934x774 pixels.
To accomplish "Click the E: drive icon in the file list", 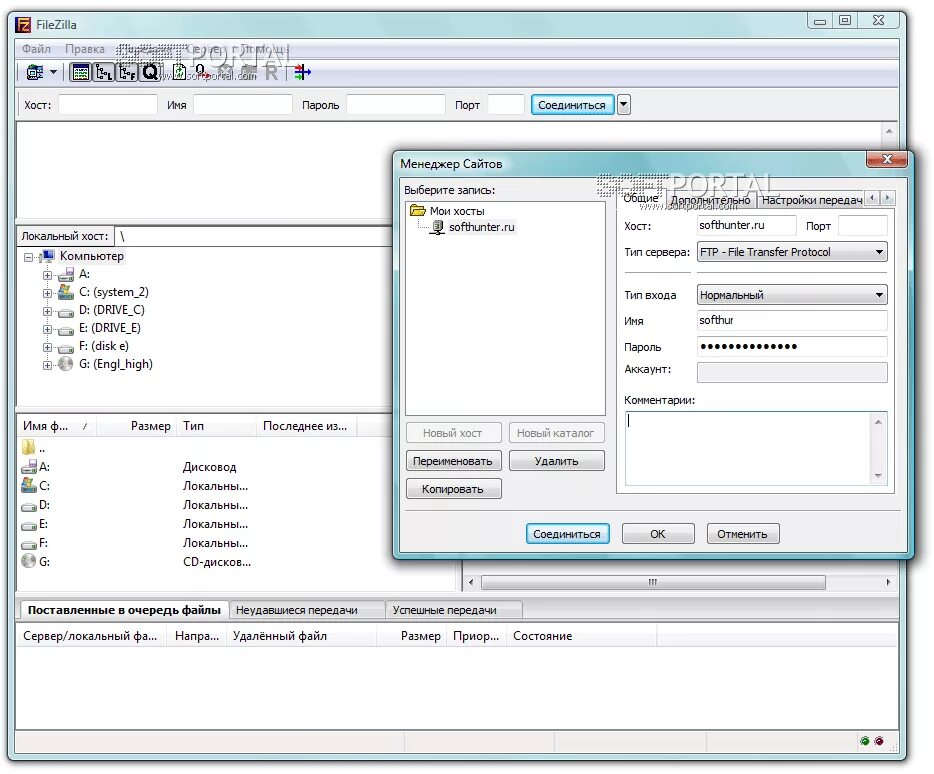I will 29,525.
